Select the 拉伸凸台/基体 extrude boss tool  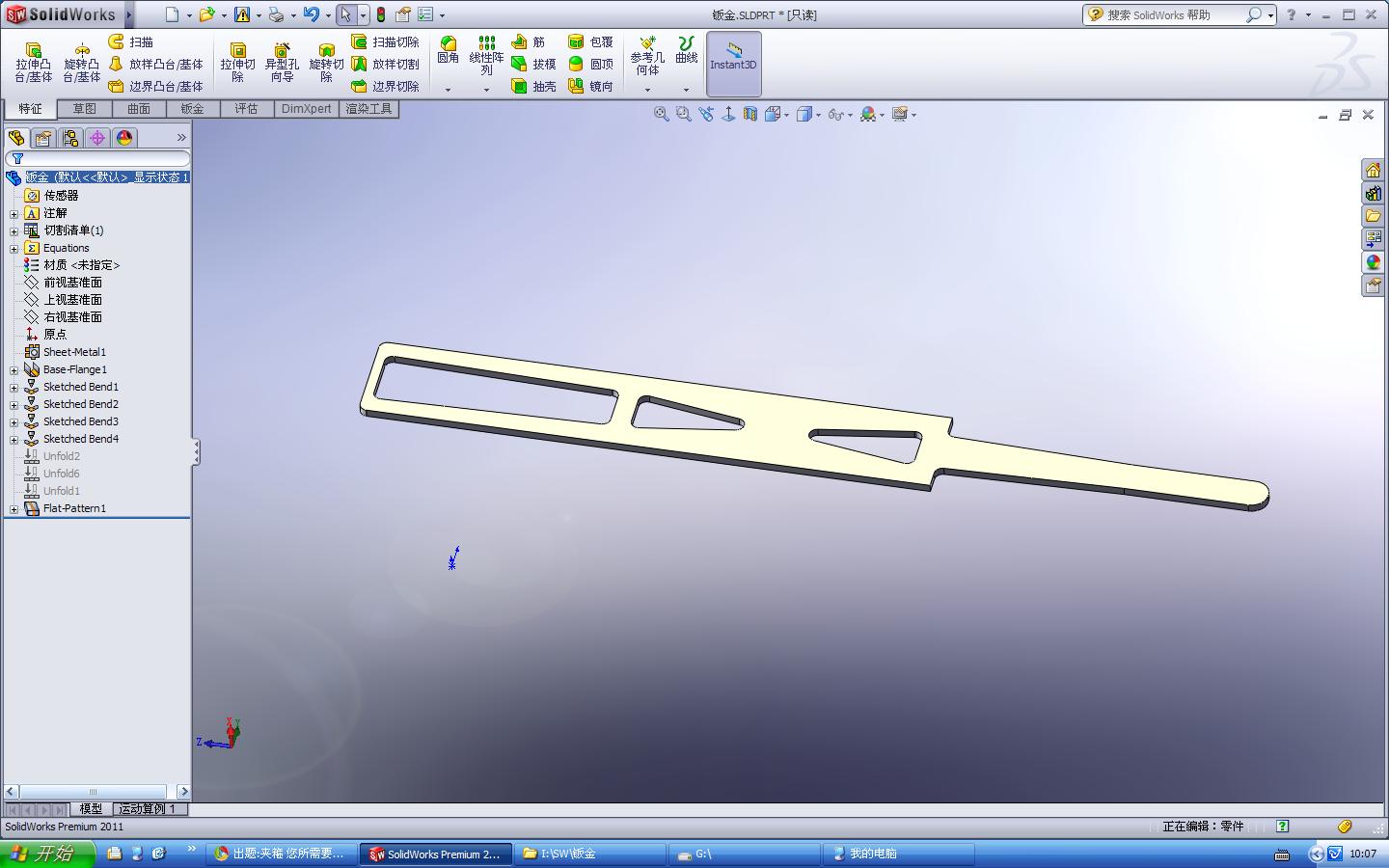(33, 63)
